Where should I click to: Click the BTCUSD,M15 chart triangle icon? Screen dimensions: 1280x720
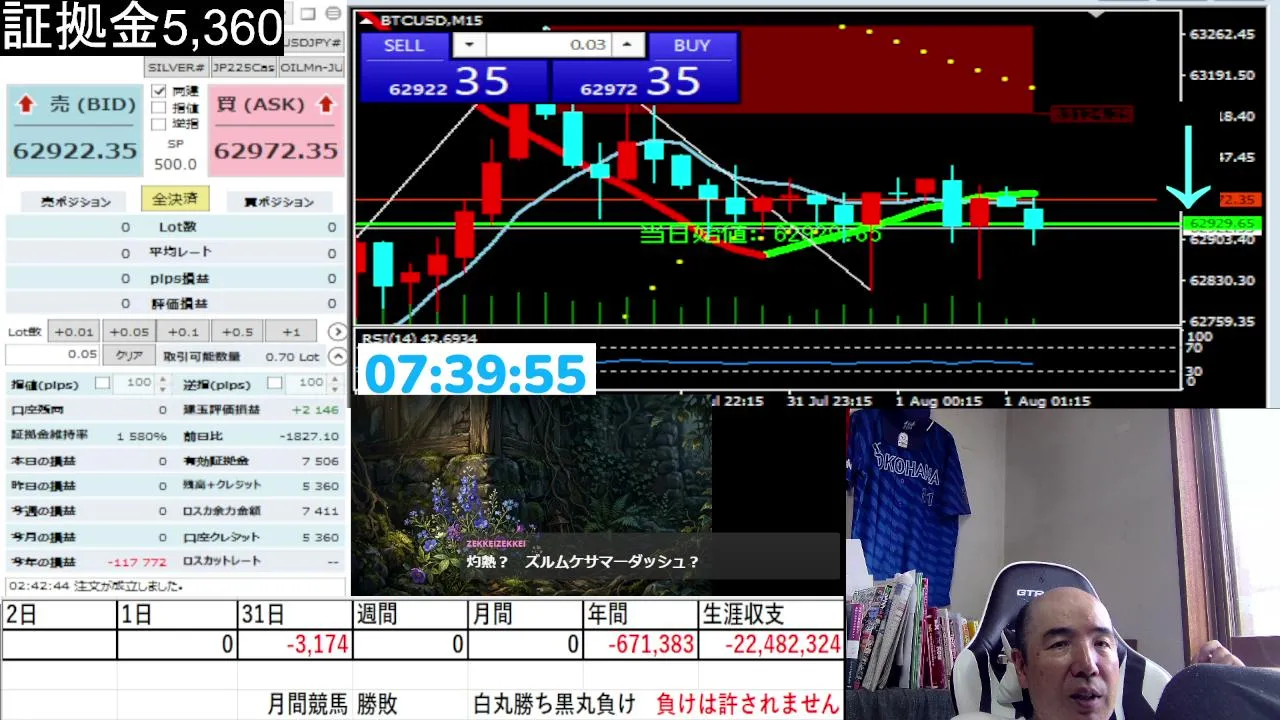(368, 20)
